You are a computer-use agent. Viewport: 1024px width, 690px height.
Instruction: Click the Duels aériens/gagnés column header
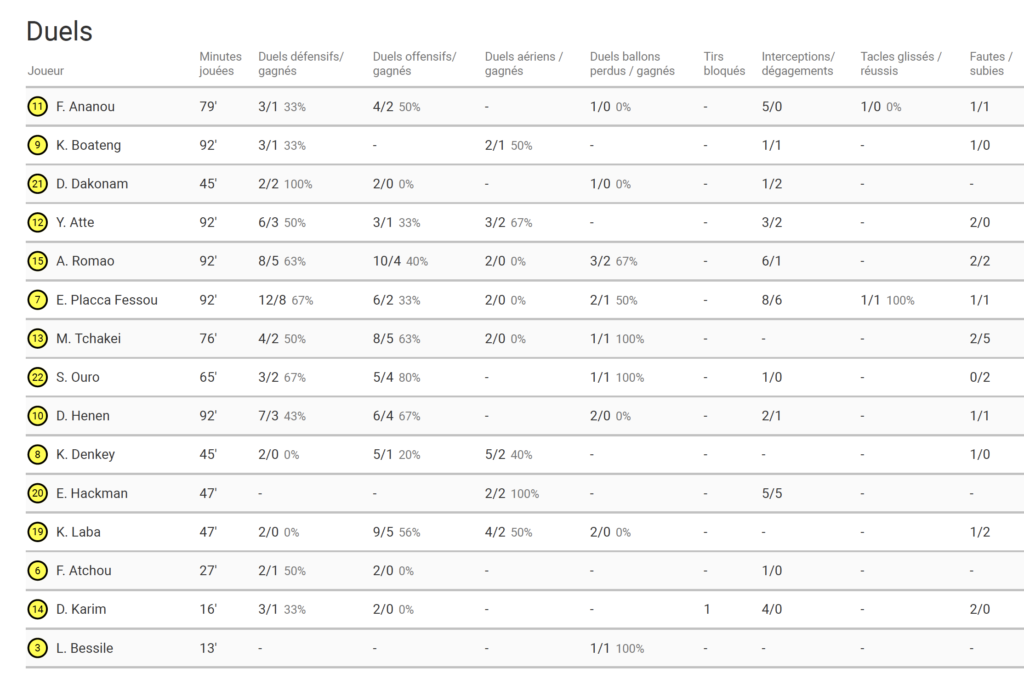pos(523,64)
